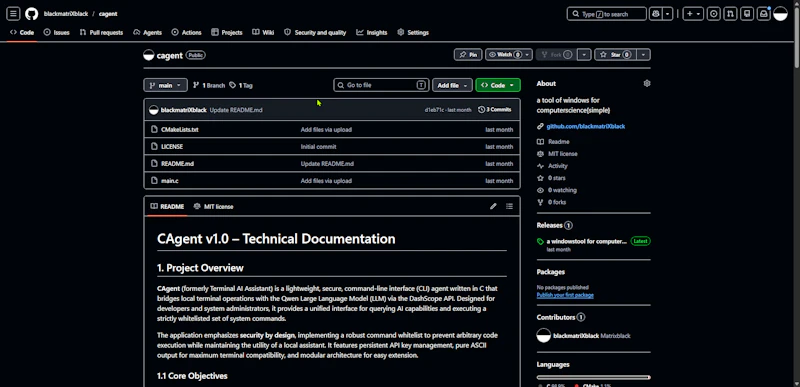Screen dimensions: 800x387
Task: Edit About details gear icon
Action: [646, 83]
